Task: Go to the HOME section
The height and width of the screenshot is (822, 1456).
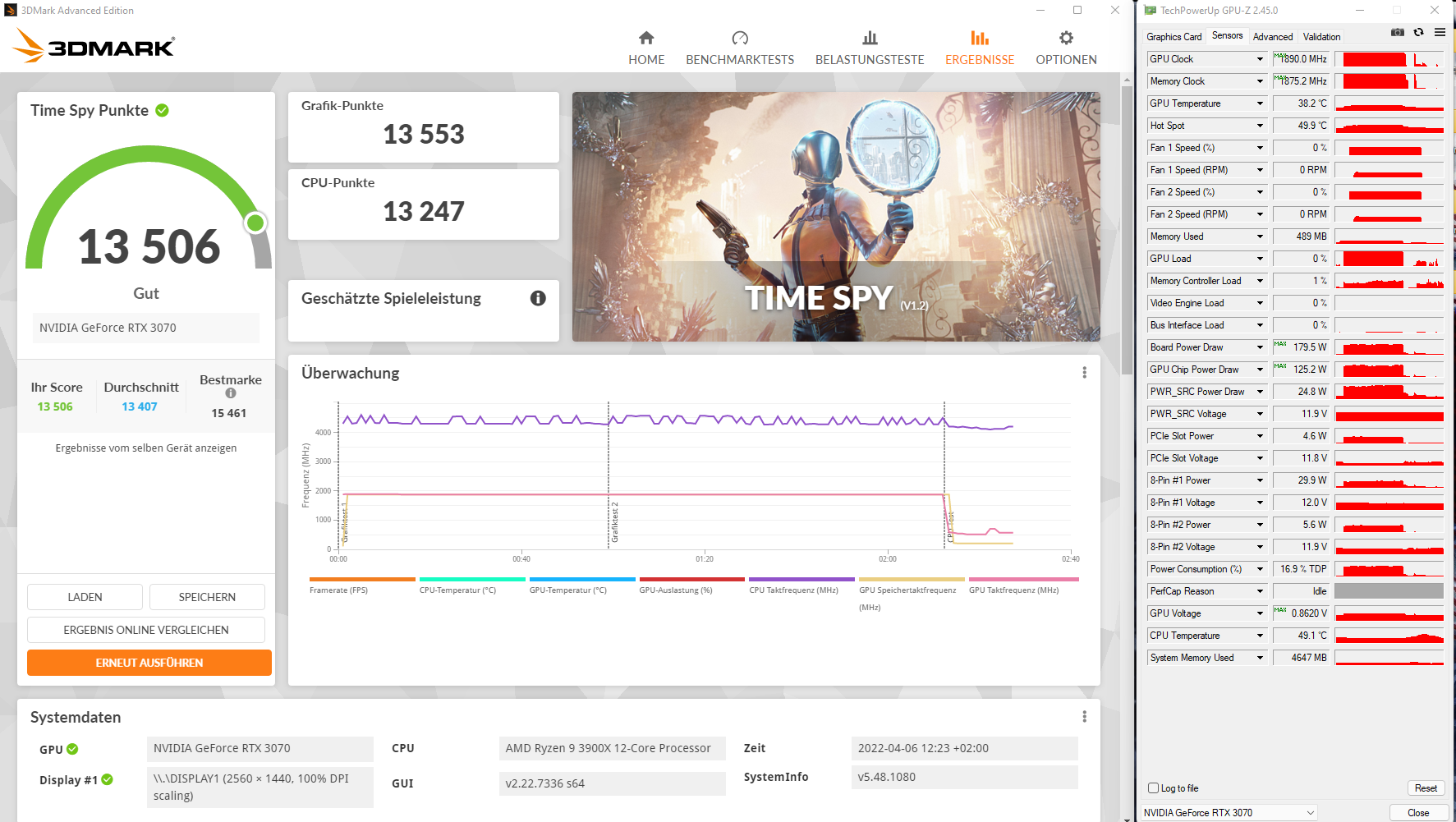Action: click(x=646, y=48)
